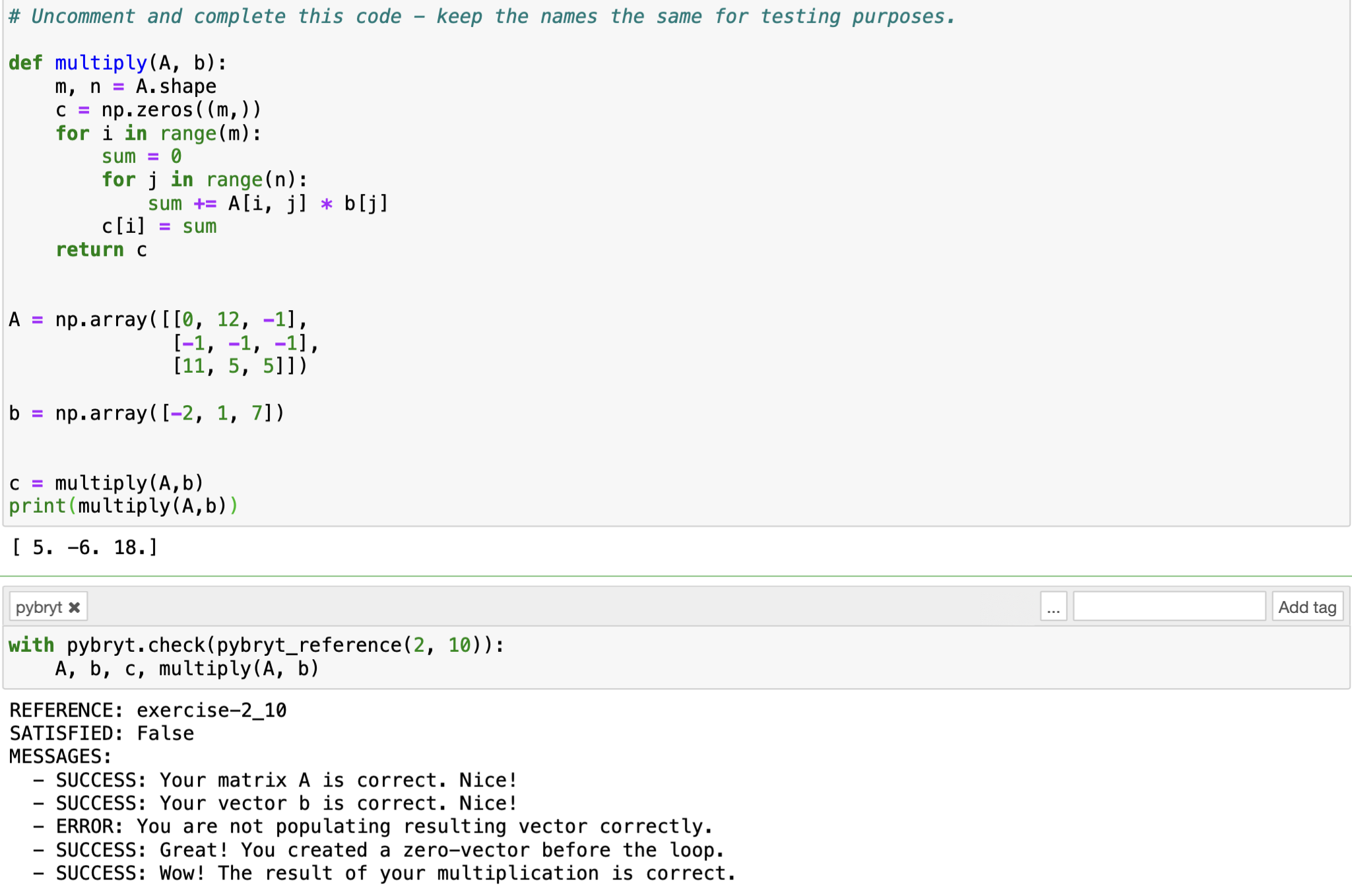The height and width of the screenshot is (896, 1352).
Task: Click the Uncomment and complete comment line
Action: pyautogui.click(x=264, y=16)
